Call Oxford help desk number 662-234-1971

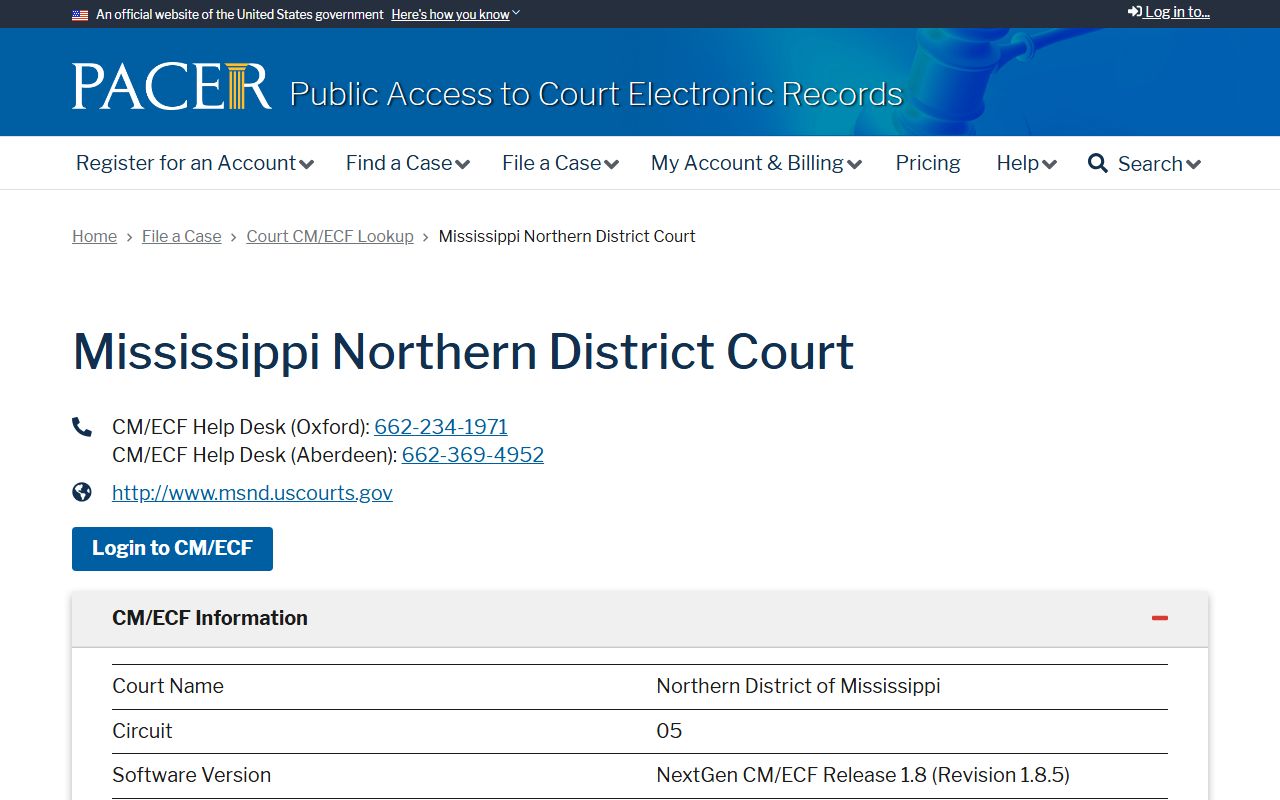(441, 427)
